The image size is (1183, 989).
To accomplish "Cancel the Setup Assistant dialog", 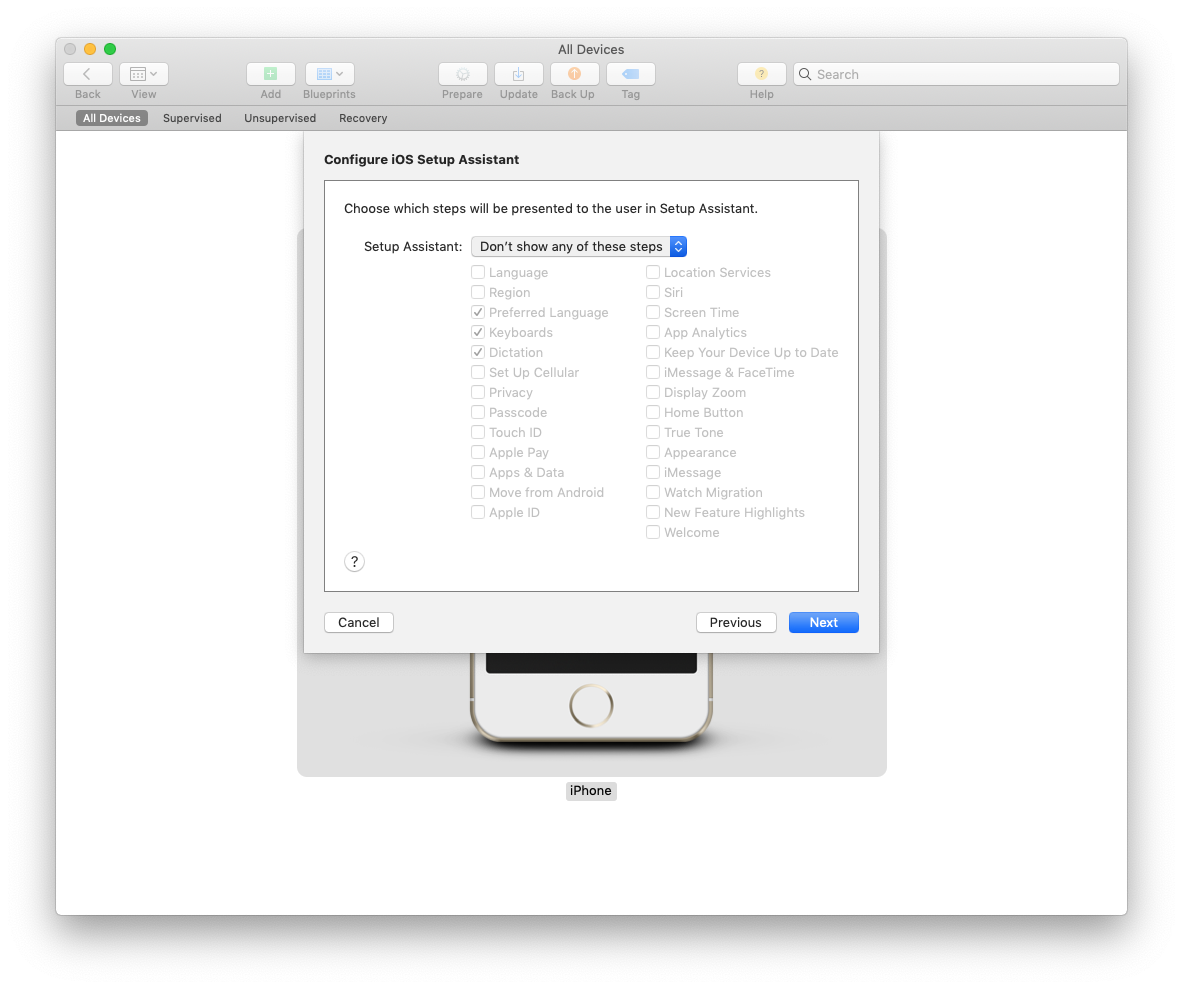I will [x=358, y=622].
